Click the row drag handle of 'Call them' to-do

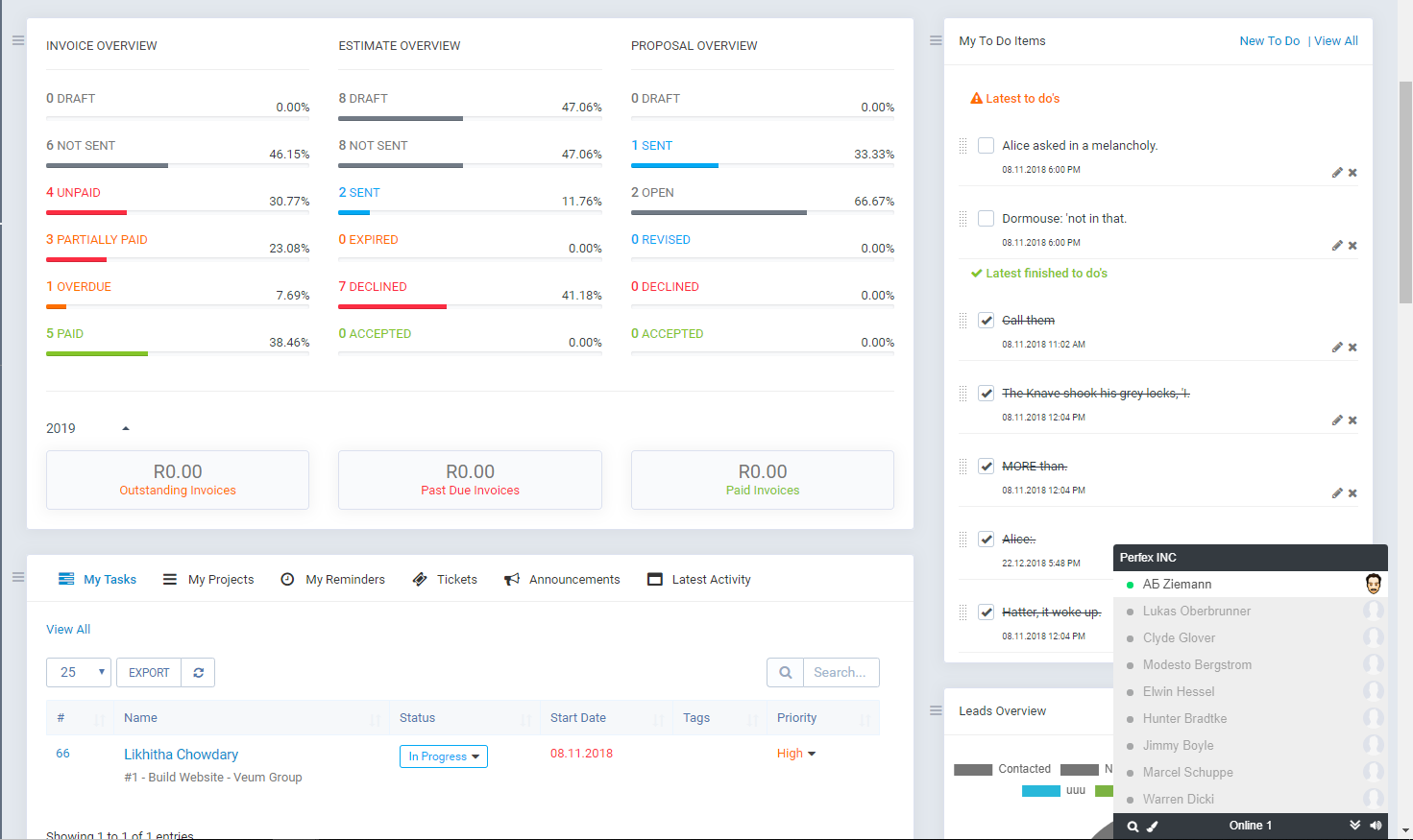[962, 321]
